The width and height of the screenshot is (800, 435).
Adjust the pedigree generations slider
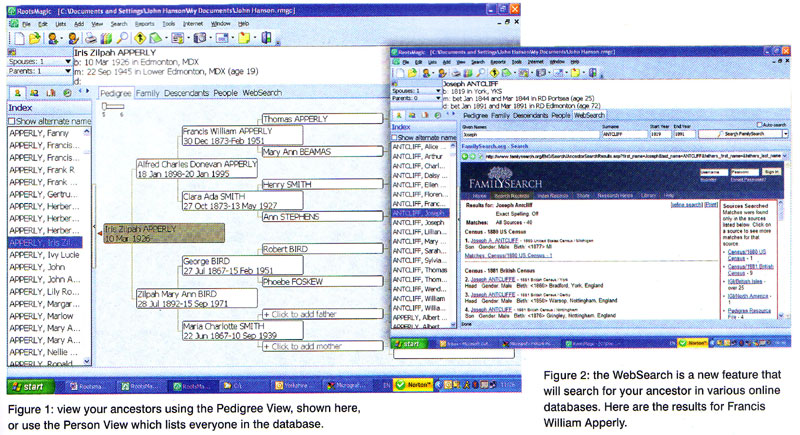click(113, 107)
